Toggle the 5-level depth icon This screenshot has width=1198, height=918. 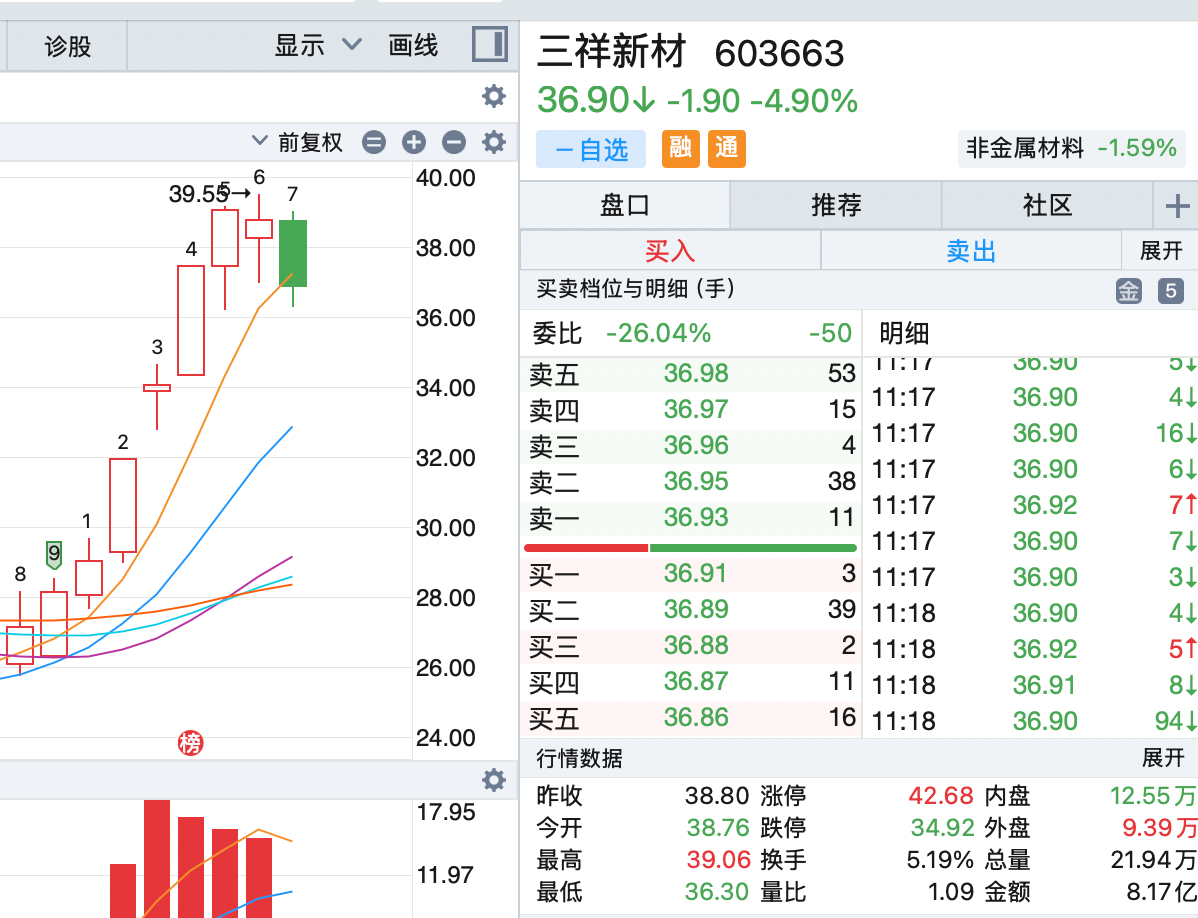pyautogui.click(x=1170, y=290)
